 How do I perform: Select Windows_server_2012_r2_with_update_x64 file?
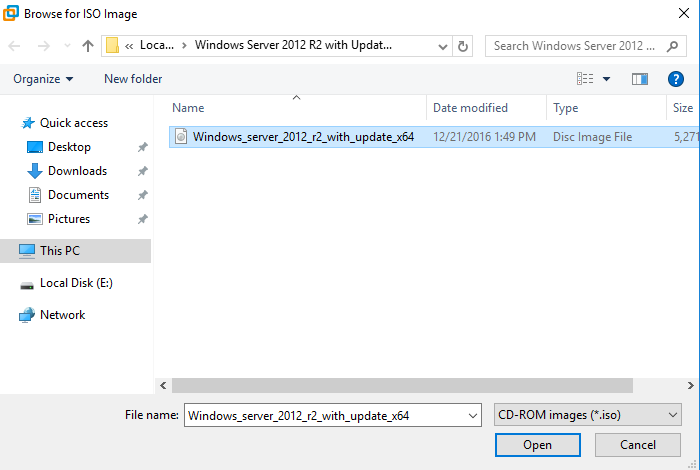click(303, 137)
